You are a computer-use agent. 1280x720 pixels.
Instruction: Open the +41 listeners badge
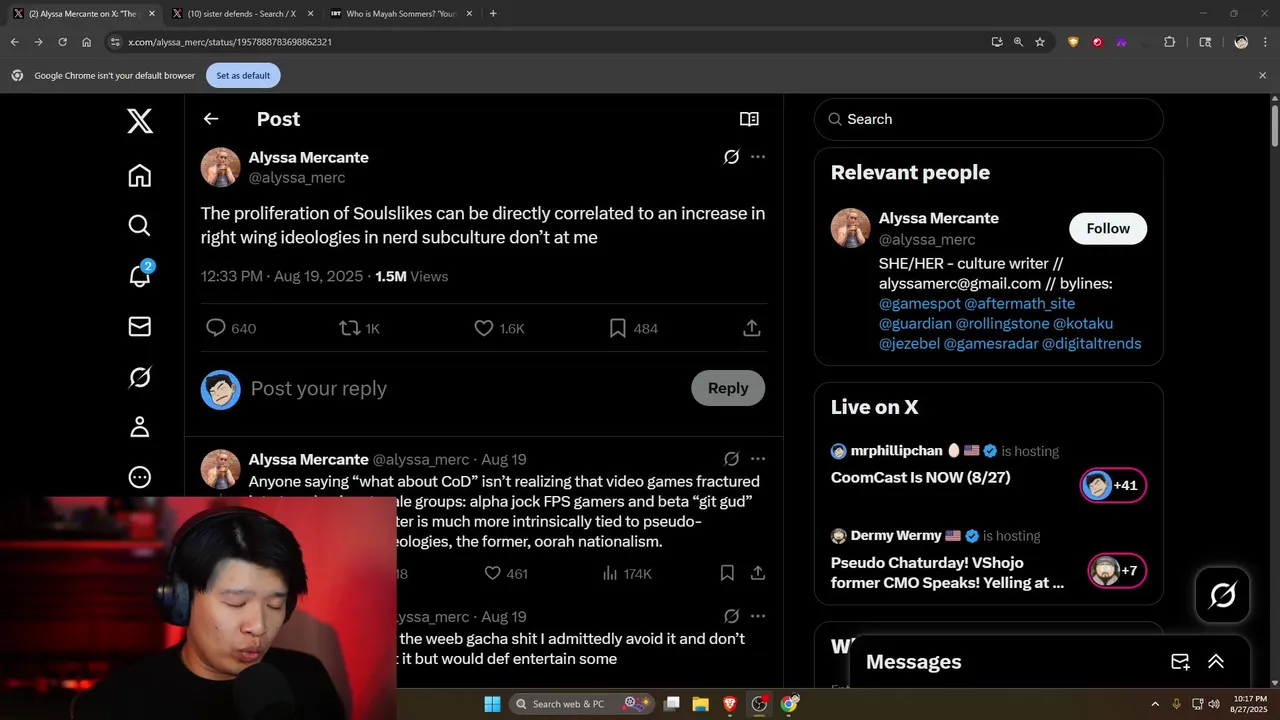coord(1113,485)
